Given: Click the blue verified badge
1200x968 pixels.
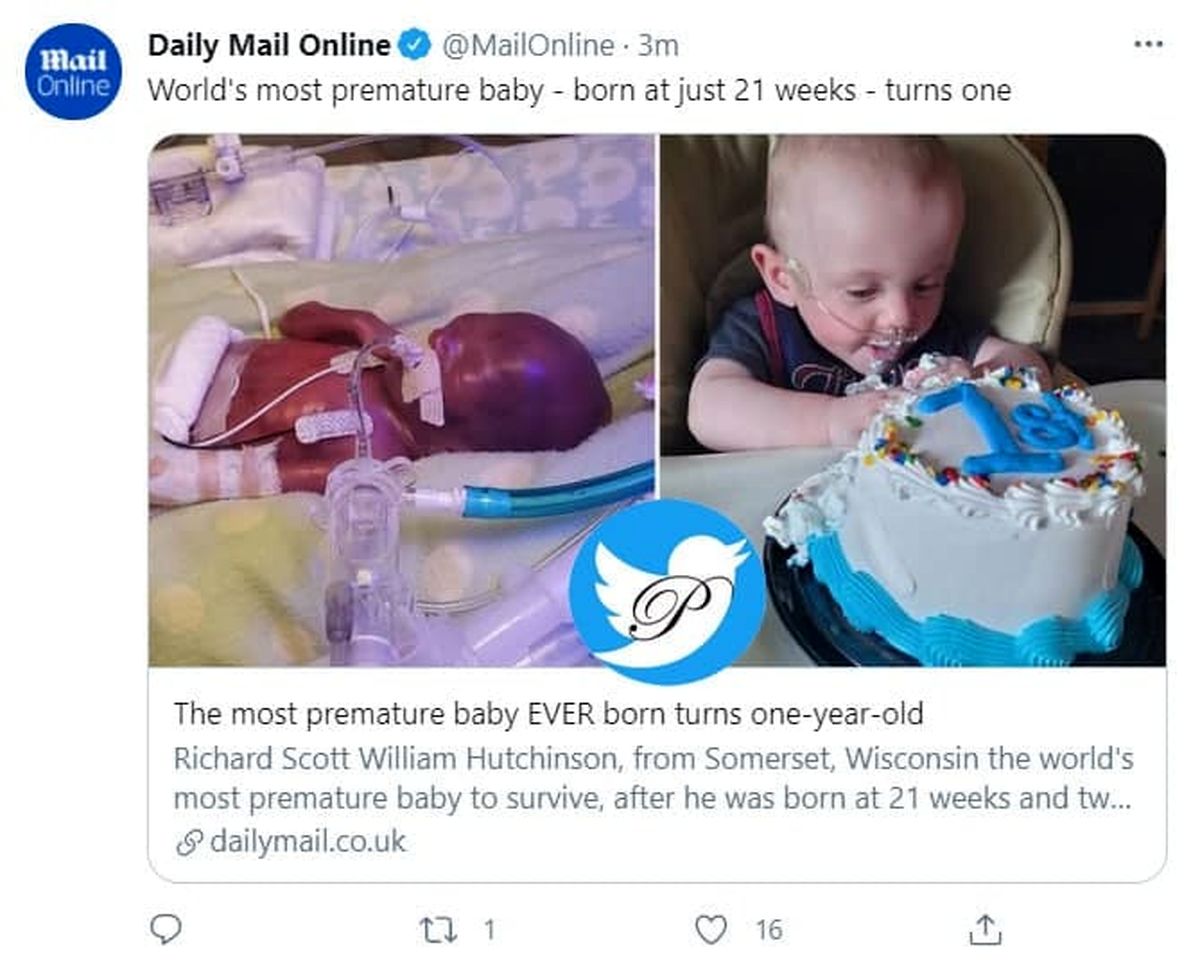Looking at the screenshot, I should tap(416, 46).
